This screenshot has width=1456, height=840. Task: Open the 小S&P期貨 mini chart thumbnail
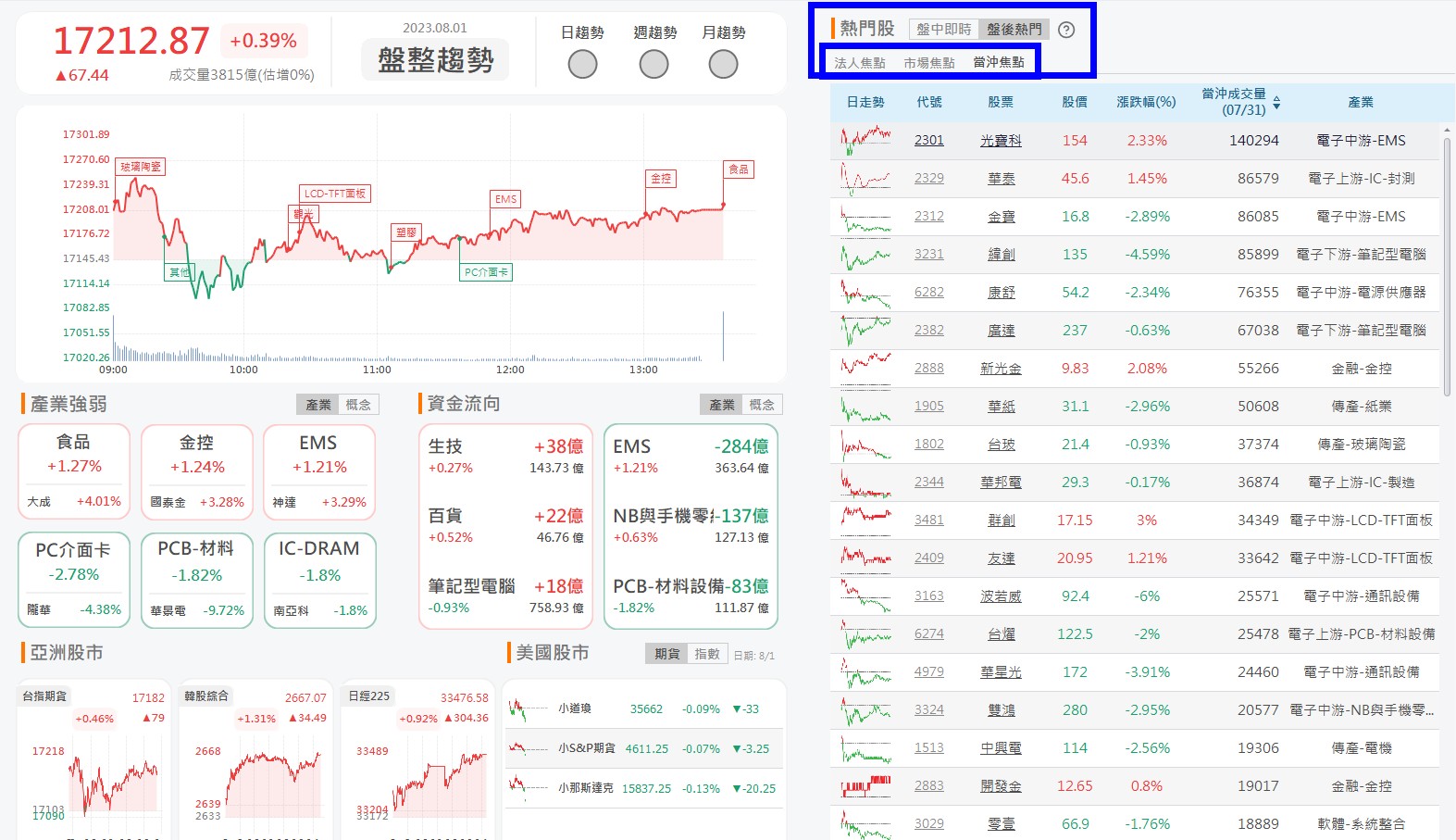click(x=528, y=748)
